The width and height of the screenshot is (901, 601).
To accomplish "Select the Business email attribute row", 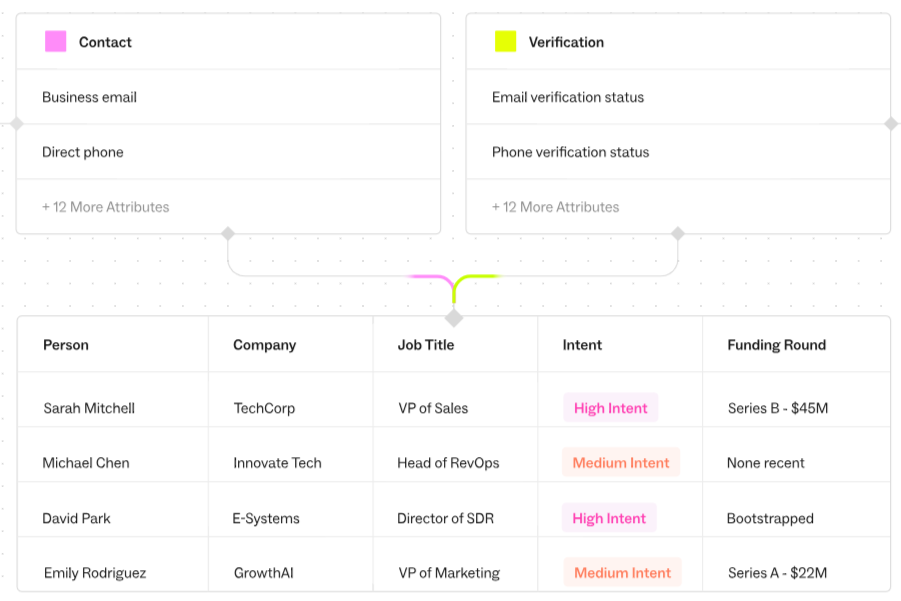I will tap(228, 97).
